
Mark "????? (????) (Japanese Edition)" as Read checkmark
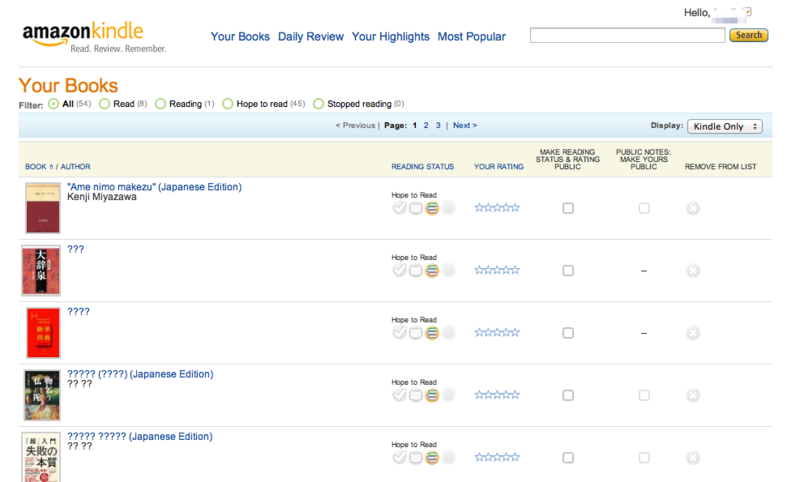(399, 395)
